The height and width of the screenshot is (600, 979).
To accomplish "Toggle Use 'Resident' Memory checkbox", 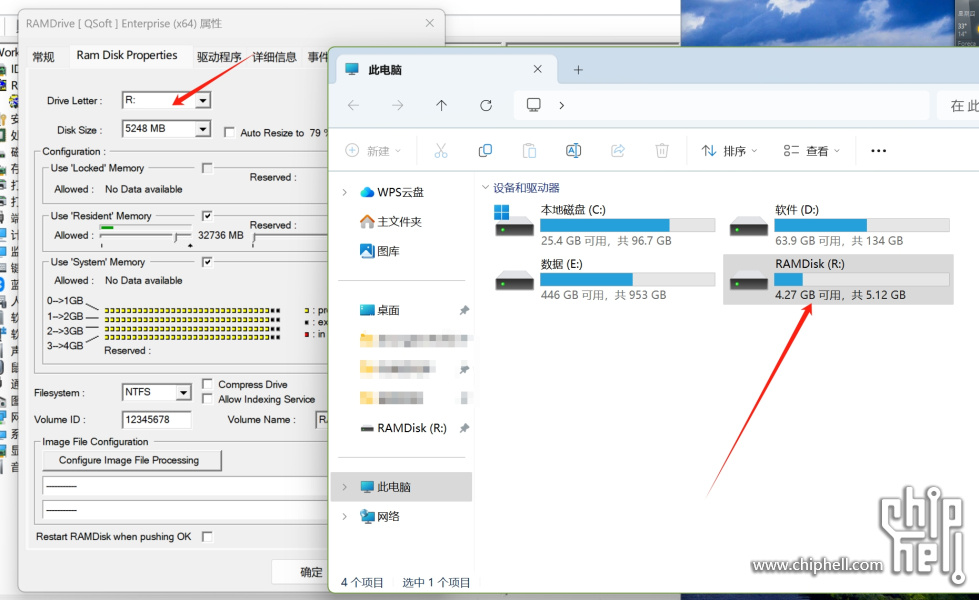I will point(207,216).
